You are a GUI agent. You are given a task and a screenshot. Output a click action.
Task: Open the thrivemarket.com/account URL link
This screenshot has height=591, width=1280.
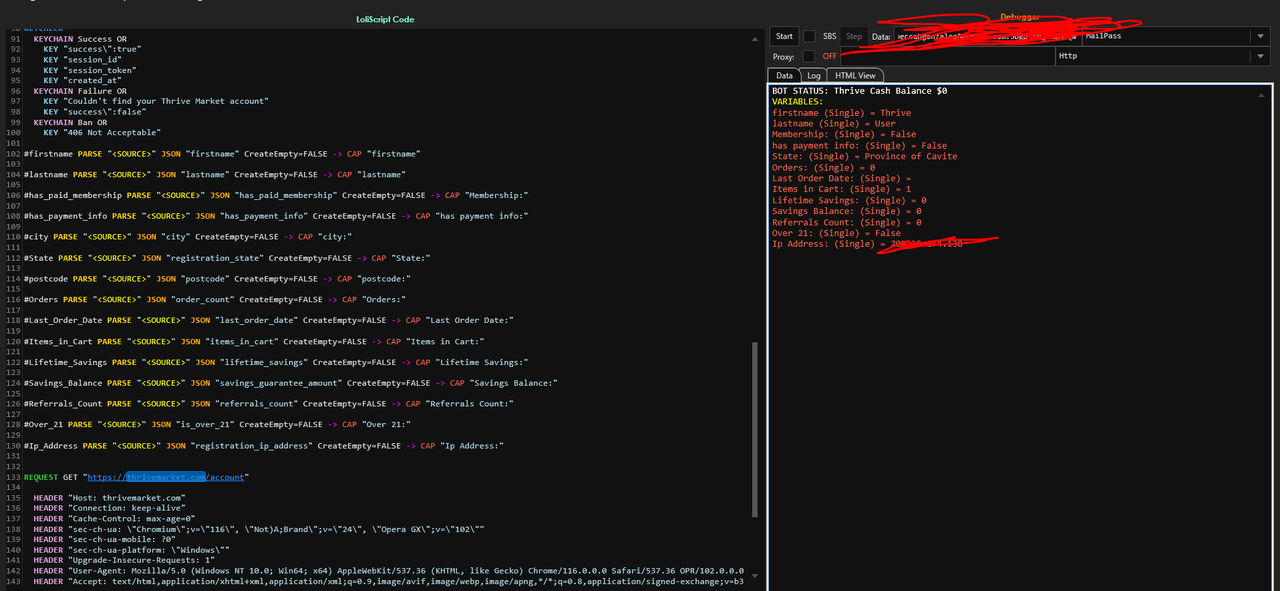167,478
